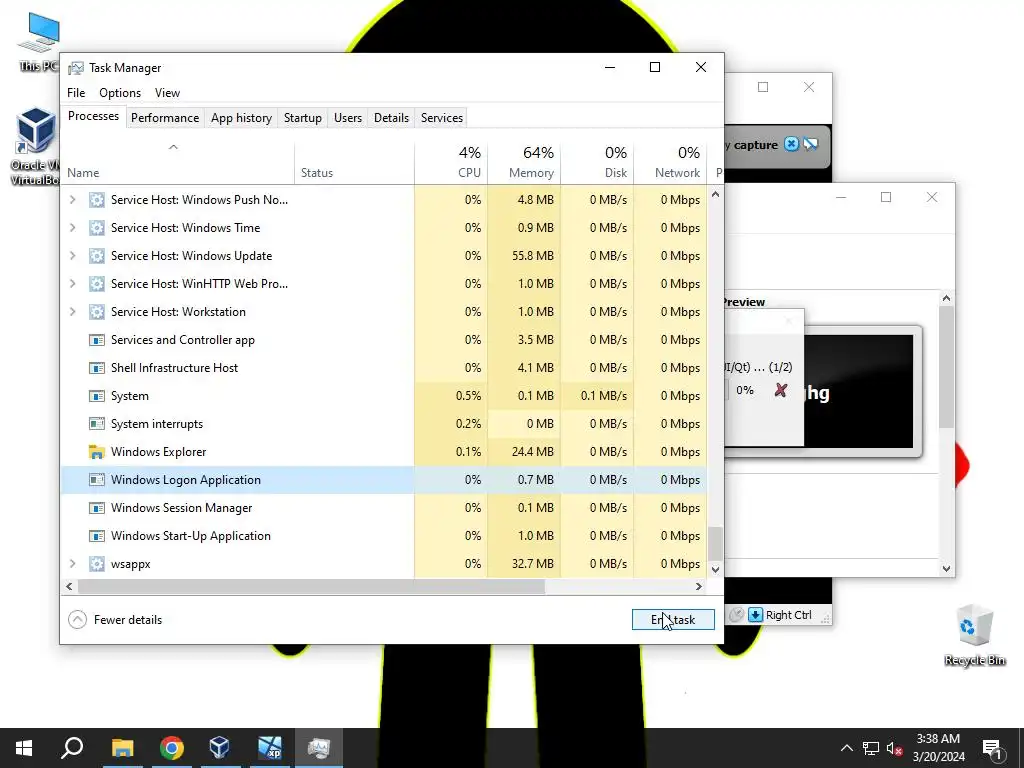Viewport: 1024px width, 768px height.
Task: Click Preview window scroll down arrow
Action: (x=946, y=569)
